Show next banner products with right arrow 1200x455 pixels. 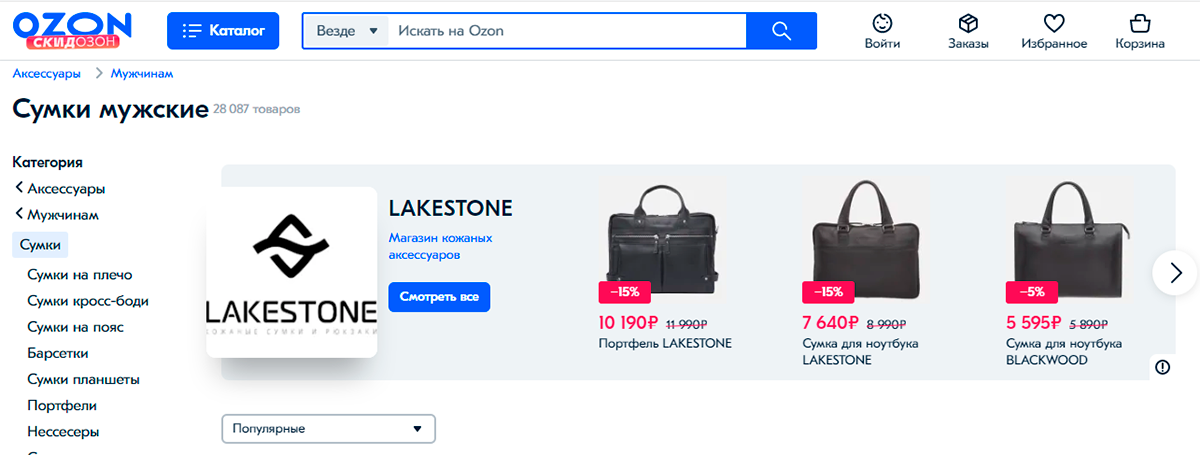[1175, 272]
